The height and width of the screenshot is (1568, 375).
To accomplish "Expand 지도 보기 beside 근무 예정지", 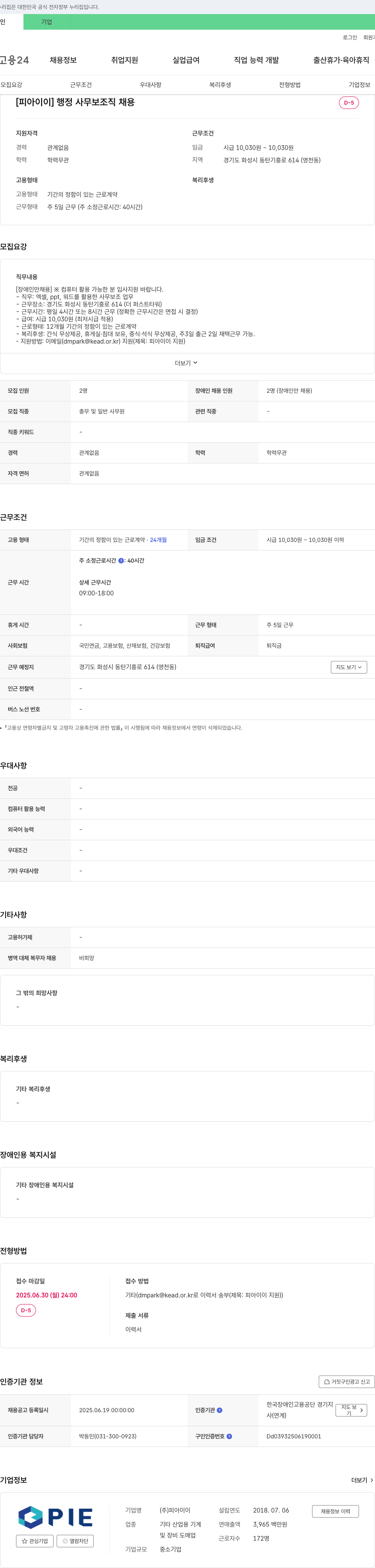I will click(x=349, y=667).
